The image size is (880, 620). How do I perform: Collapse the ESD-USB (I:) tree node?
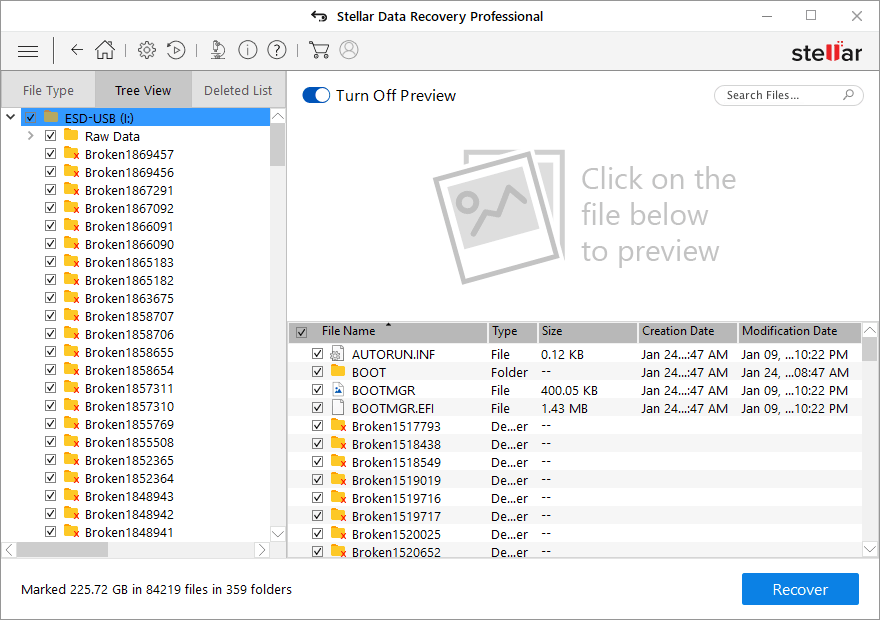point(11,118)
